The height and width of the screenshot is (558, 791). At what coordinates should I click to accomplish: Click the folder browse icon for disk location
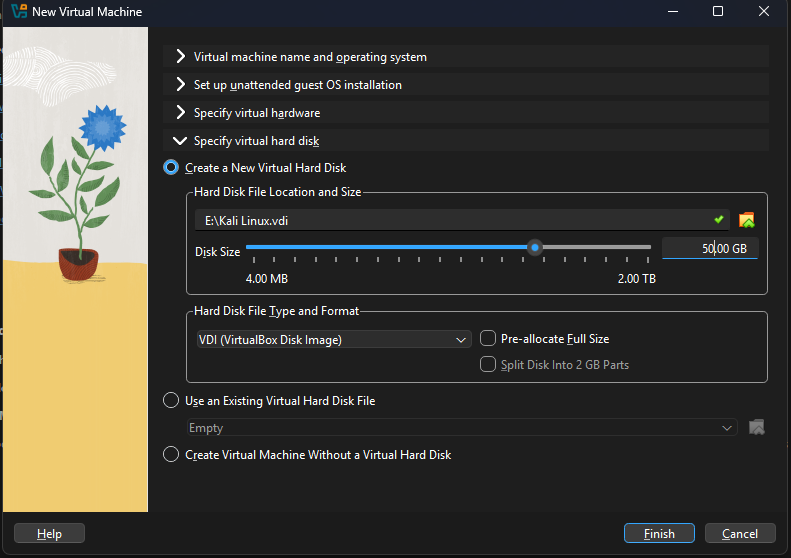[x=746, y=220]
